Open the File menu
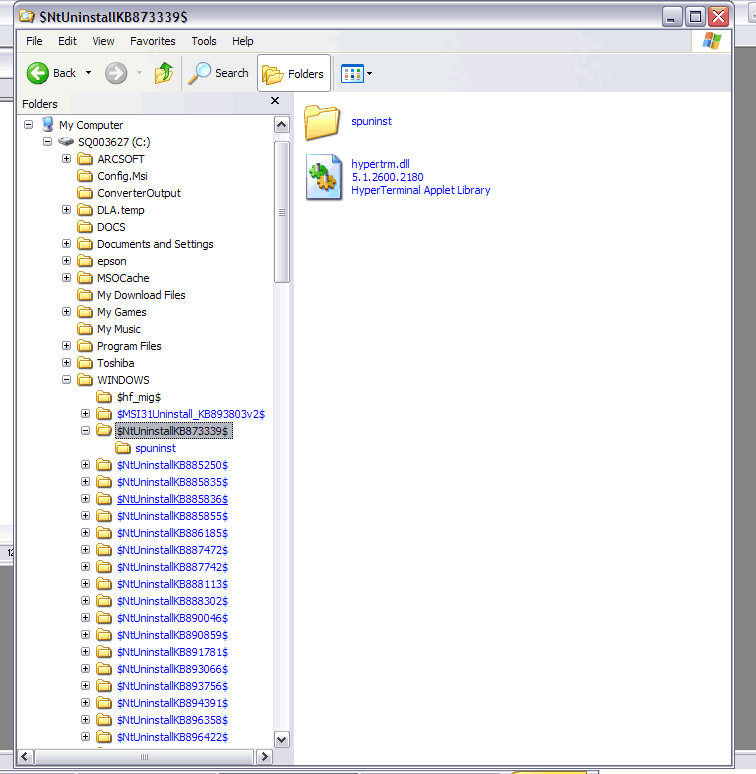Viewport: 756px width, 774px height. pyautogui.click(x=34, y=41)
